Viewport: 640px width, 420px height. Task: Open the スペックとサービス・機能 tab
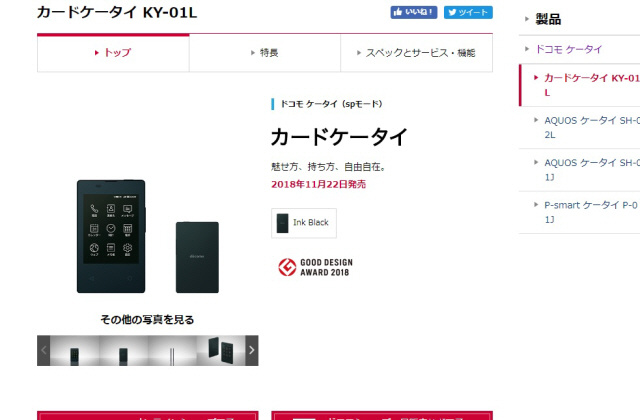pos(416,53)
